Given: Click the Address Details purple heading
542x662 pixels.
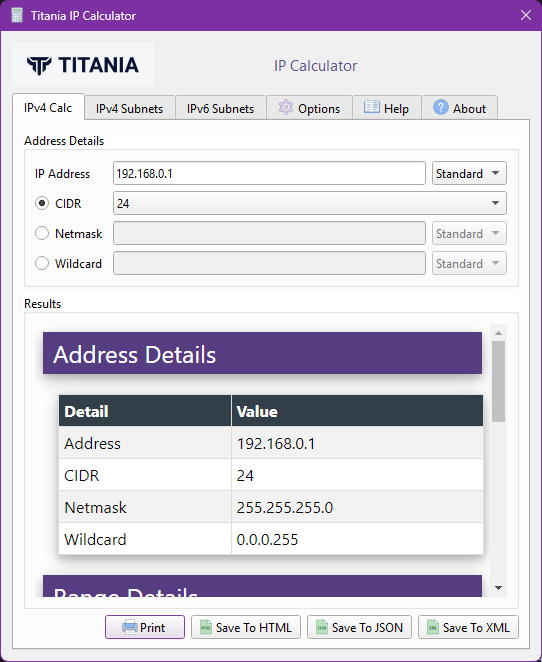Looking at the screenshot, I should (x=262, y=353).
